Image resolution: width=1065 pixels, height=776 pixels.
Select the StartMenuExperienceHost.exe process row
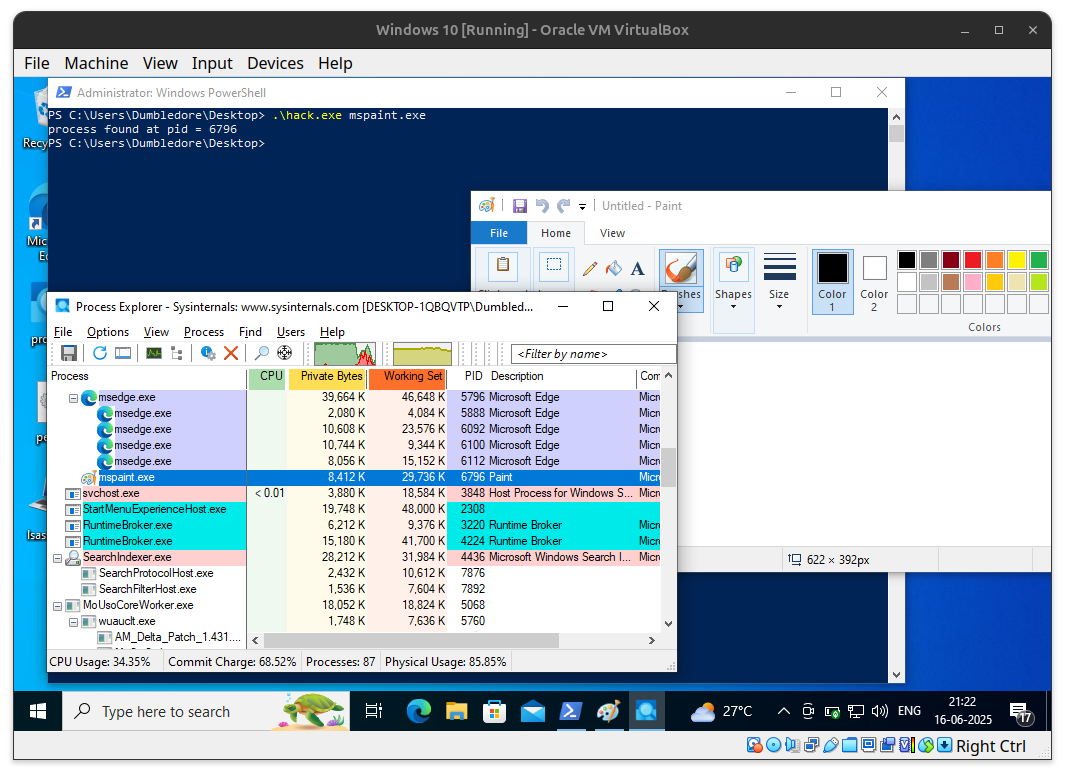[x=355, y=509]
